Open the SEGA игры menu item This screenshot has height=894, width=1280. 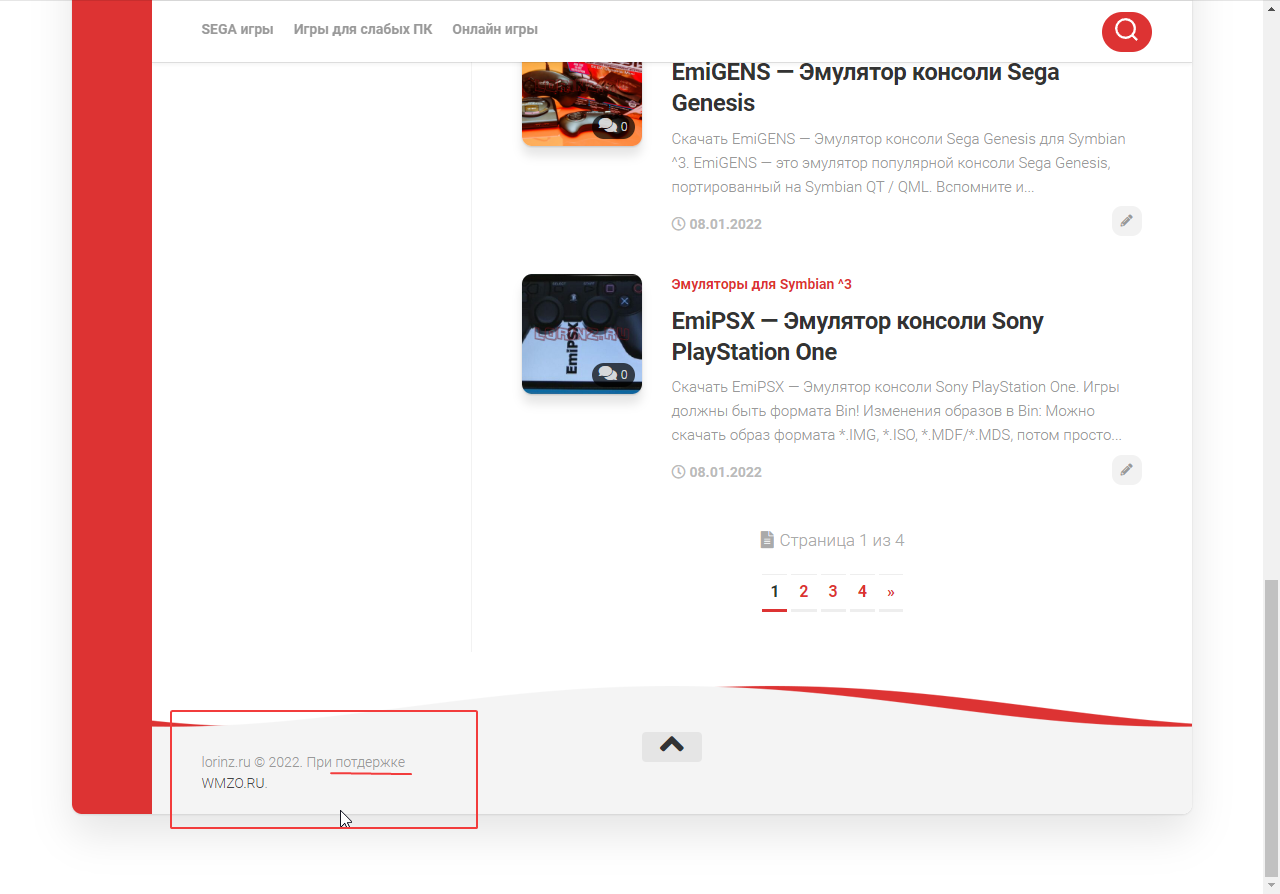click(x=237, y=29)
